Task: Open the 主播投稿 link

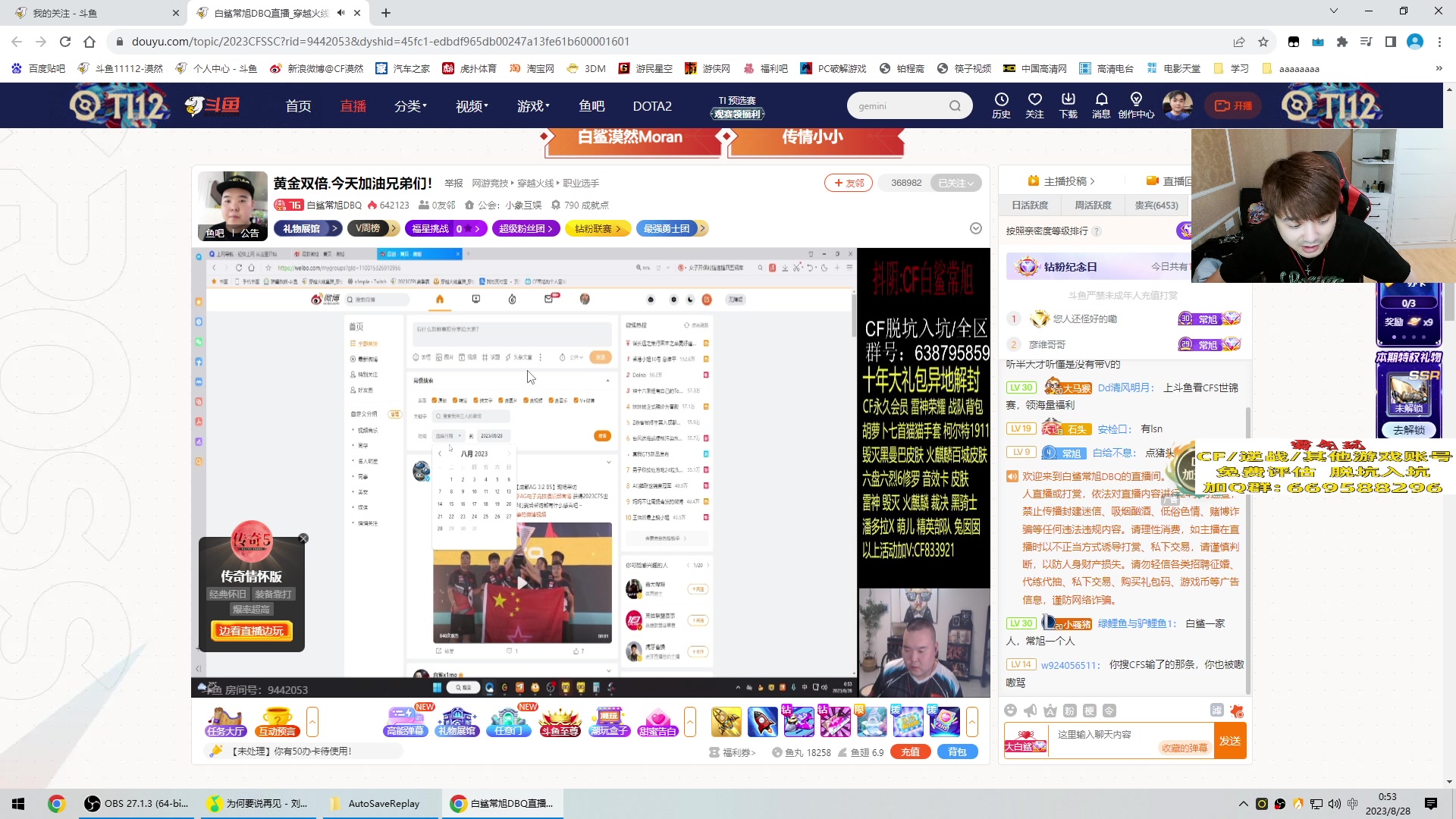Action: click(x=1061, y=181)
